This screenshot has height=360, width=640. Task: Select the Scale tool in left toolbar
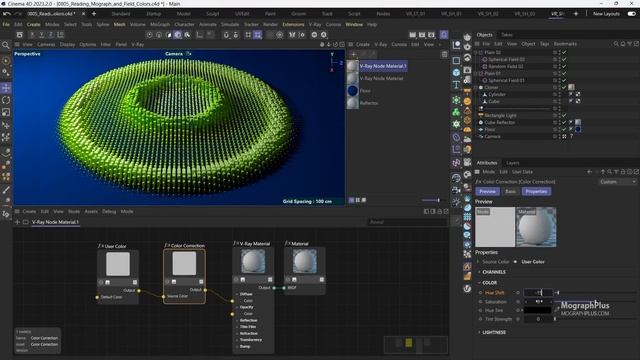[x=6, y=112]
